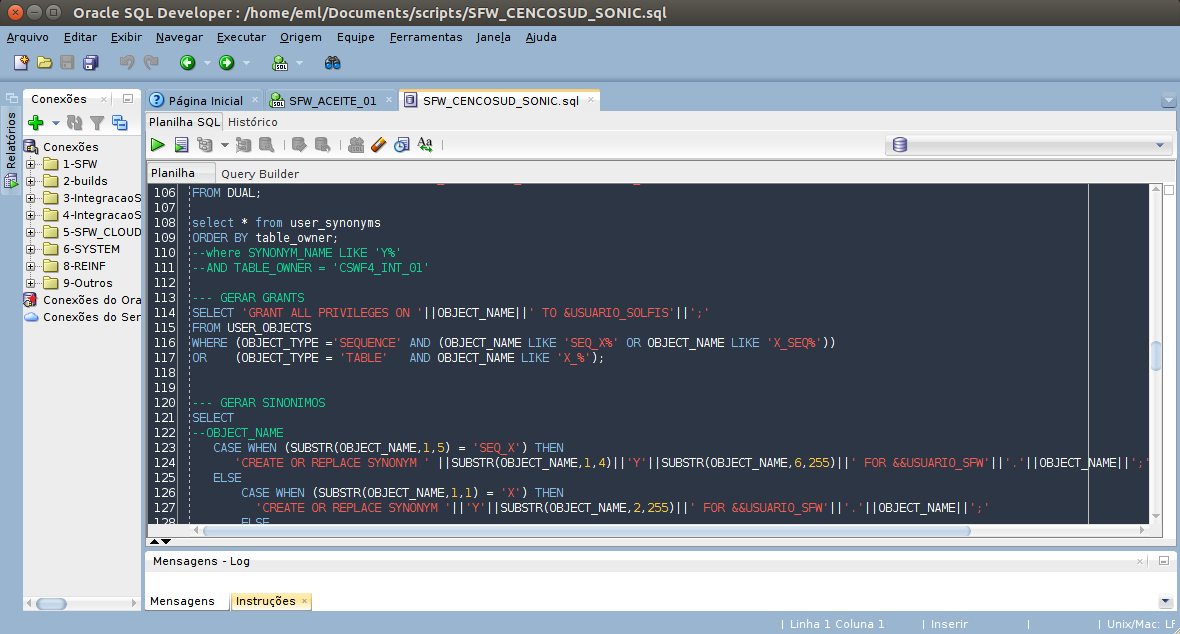1180x634 pixels.
Task: Click the green Back navigation arrow
Action: [187, 62]
